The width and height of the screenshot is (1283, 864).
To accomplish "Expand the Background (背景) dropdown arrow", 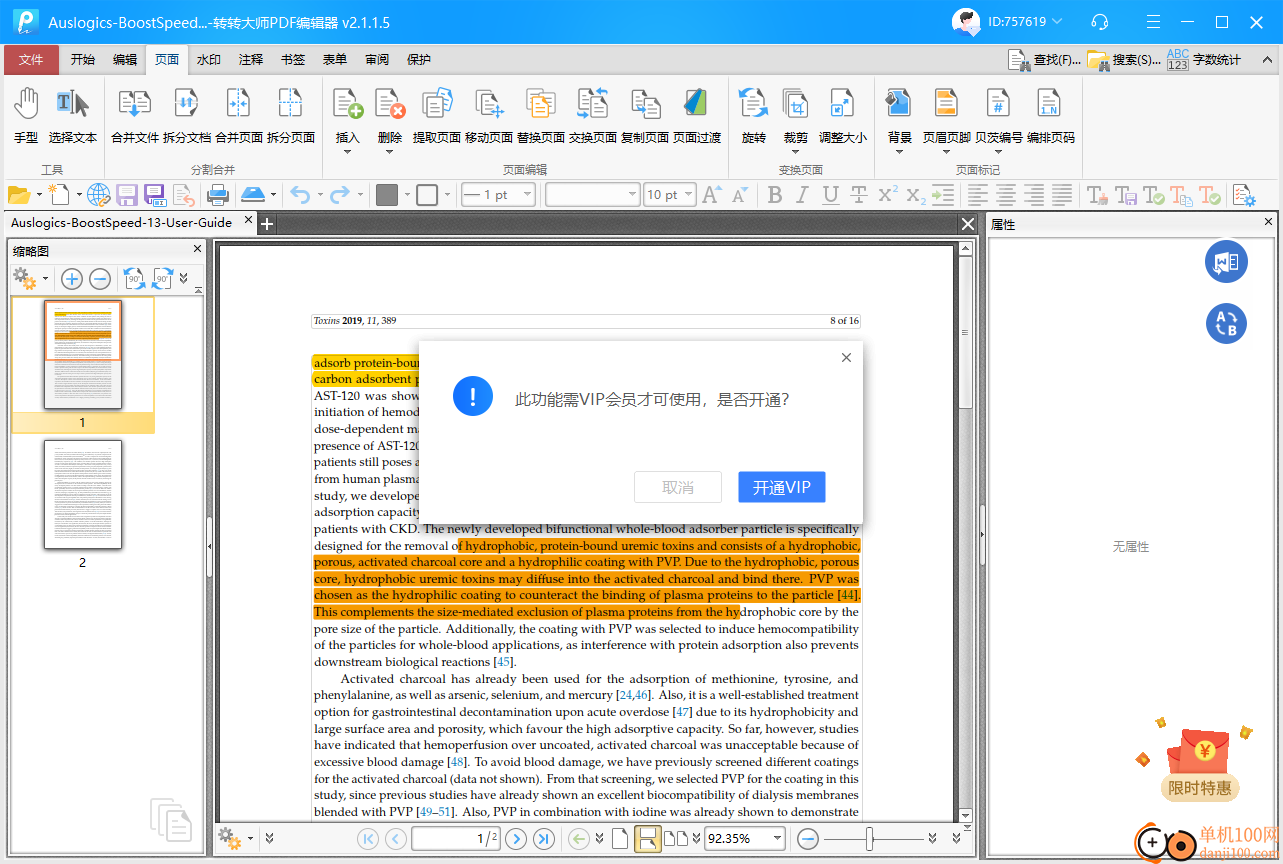I will 899,152.
